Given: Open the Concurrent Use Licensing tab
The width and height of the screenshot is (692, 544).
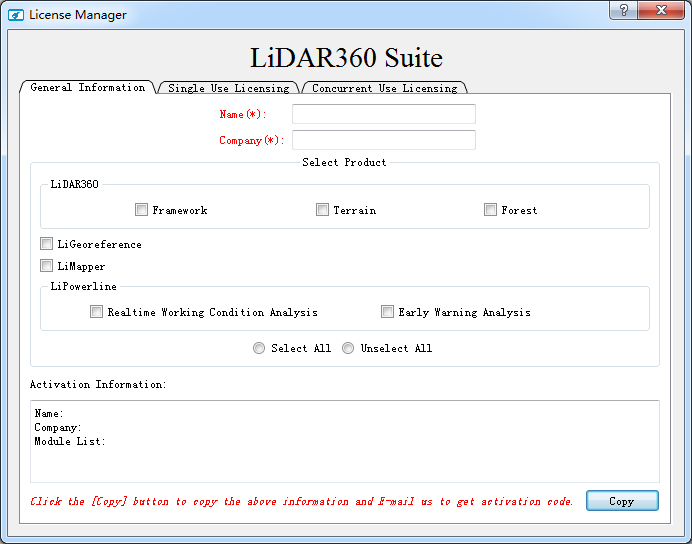Looking at the screenshot, I should (x=384, y=89).
